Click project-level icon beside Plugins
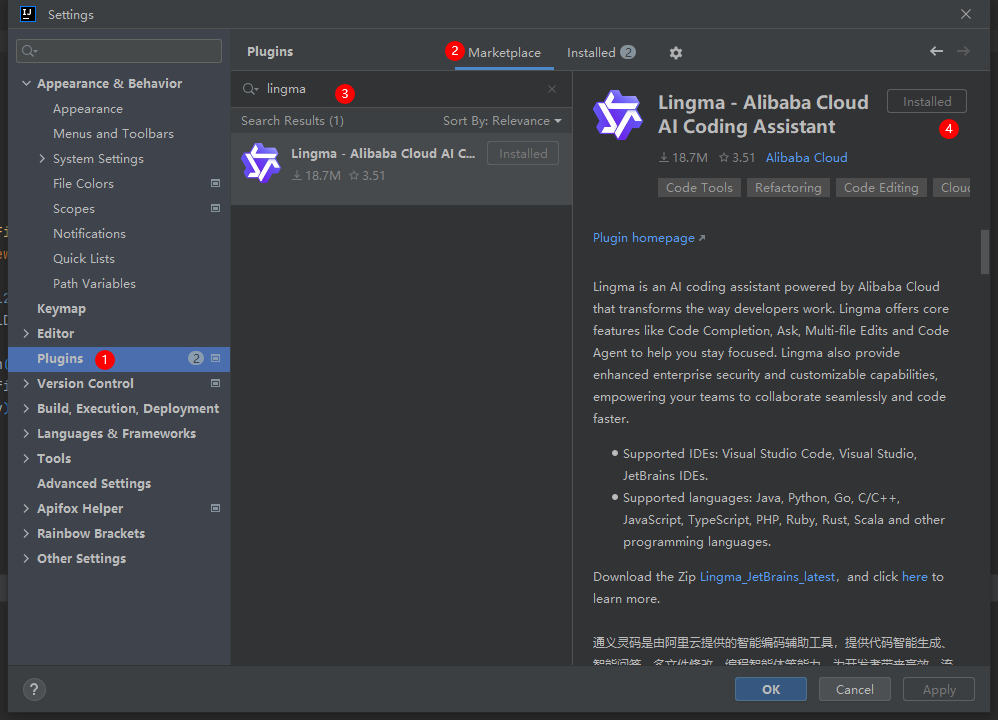 [216, 358]
